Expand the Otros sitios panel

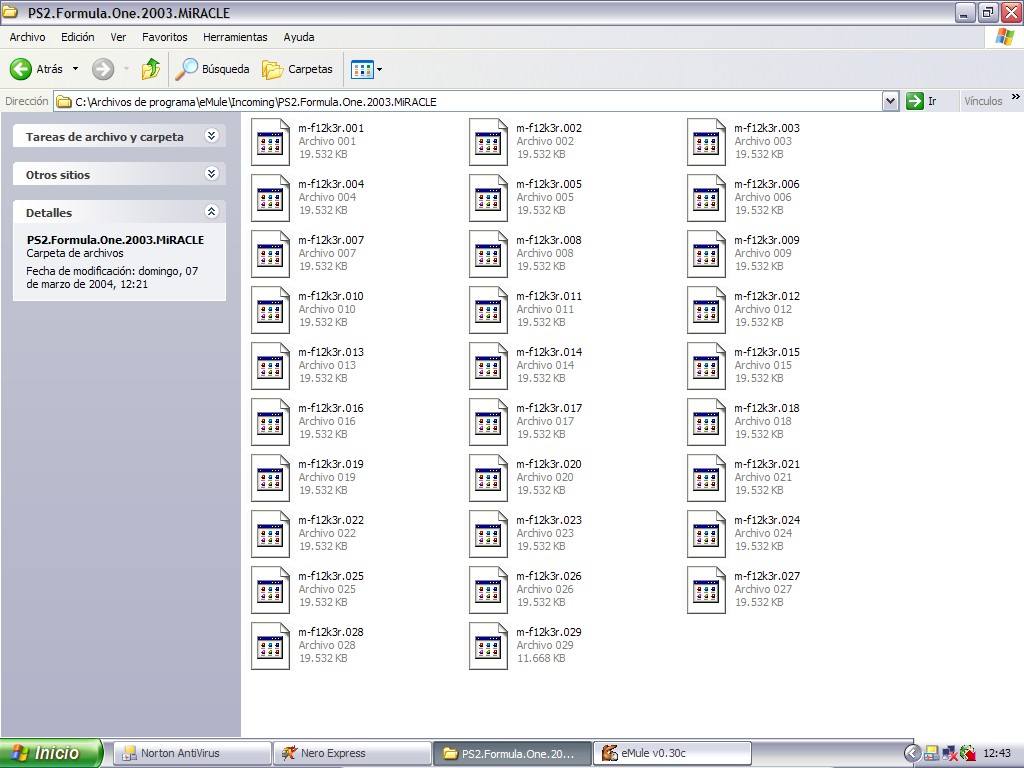[x=211, y=174]
